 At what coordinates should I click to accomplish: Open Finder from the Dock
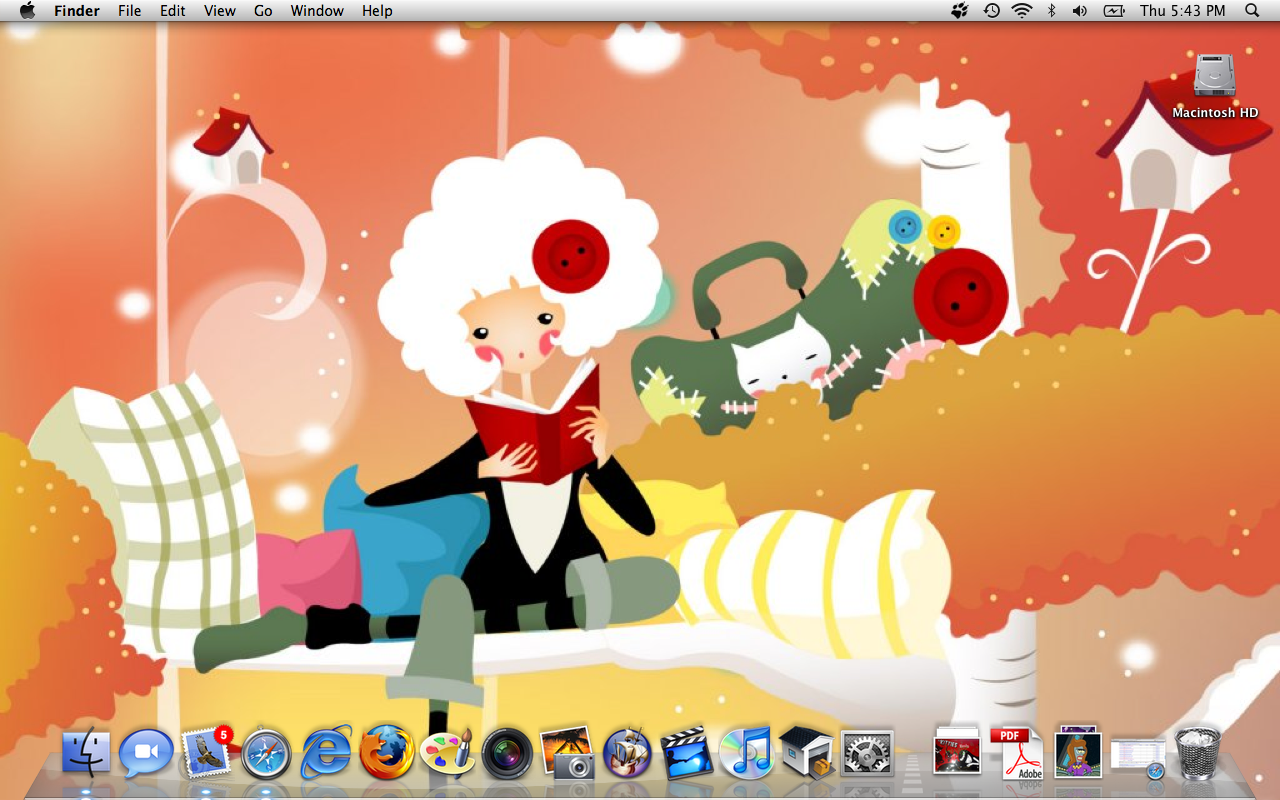(x=86, y=753)
